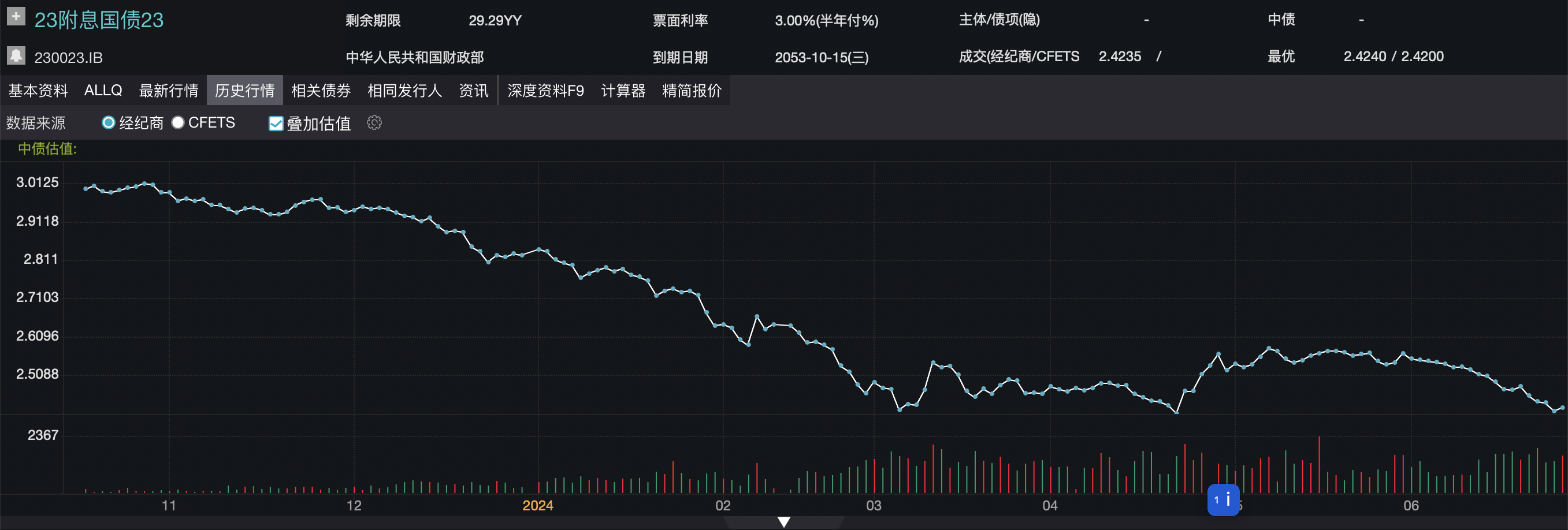Open the 计算器 tool
The image size is (1568, 530).
(623, 91)
